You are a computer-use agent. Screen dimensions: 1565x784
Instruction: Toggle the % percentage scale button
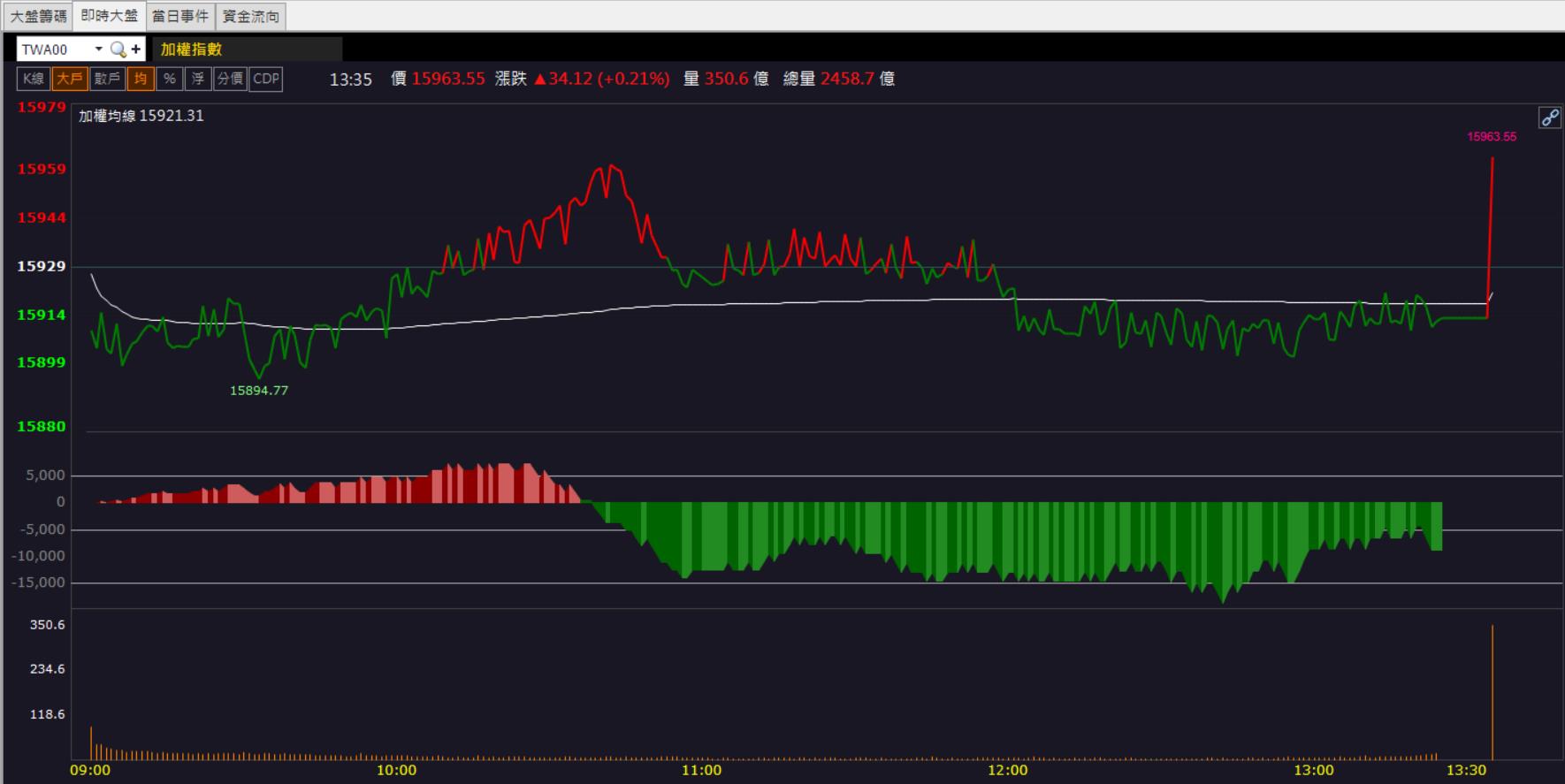coord(170,79)
